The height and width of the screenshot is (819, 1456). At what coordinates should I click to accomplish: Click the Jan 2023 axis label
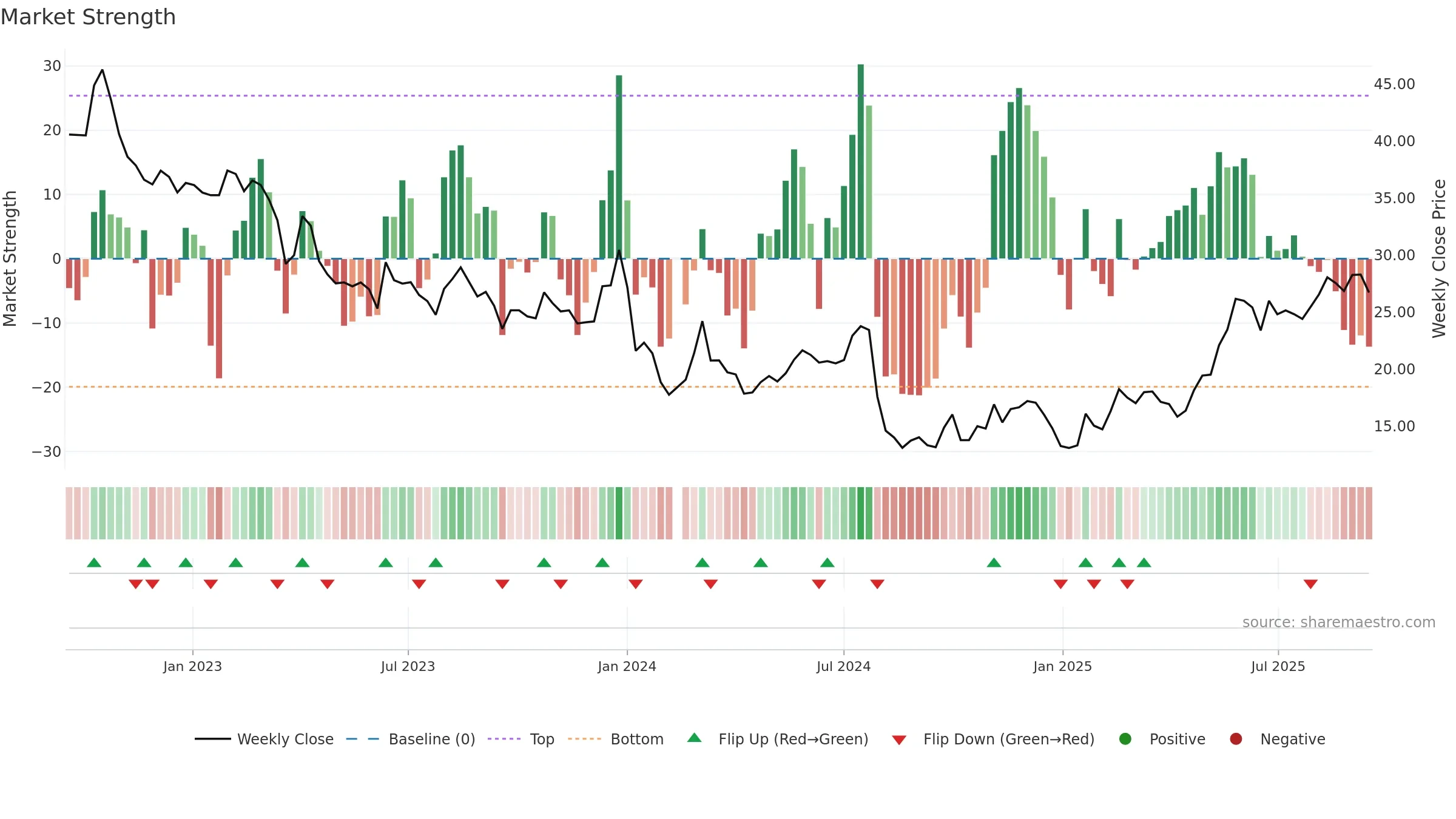pos(192,666)
